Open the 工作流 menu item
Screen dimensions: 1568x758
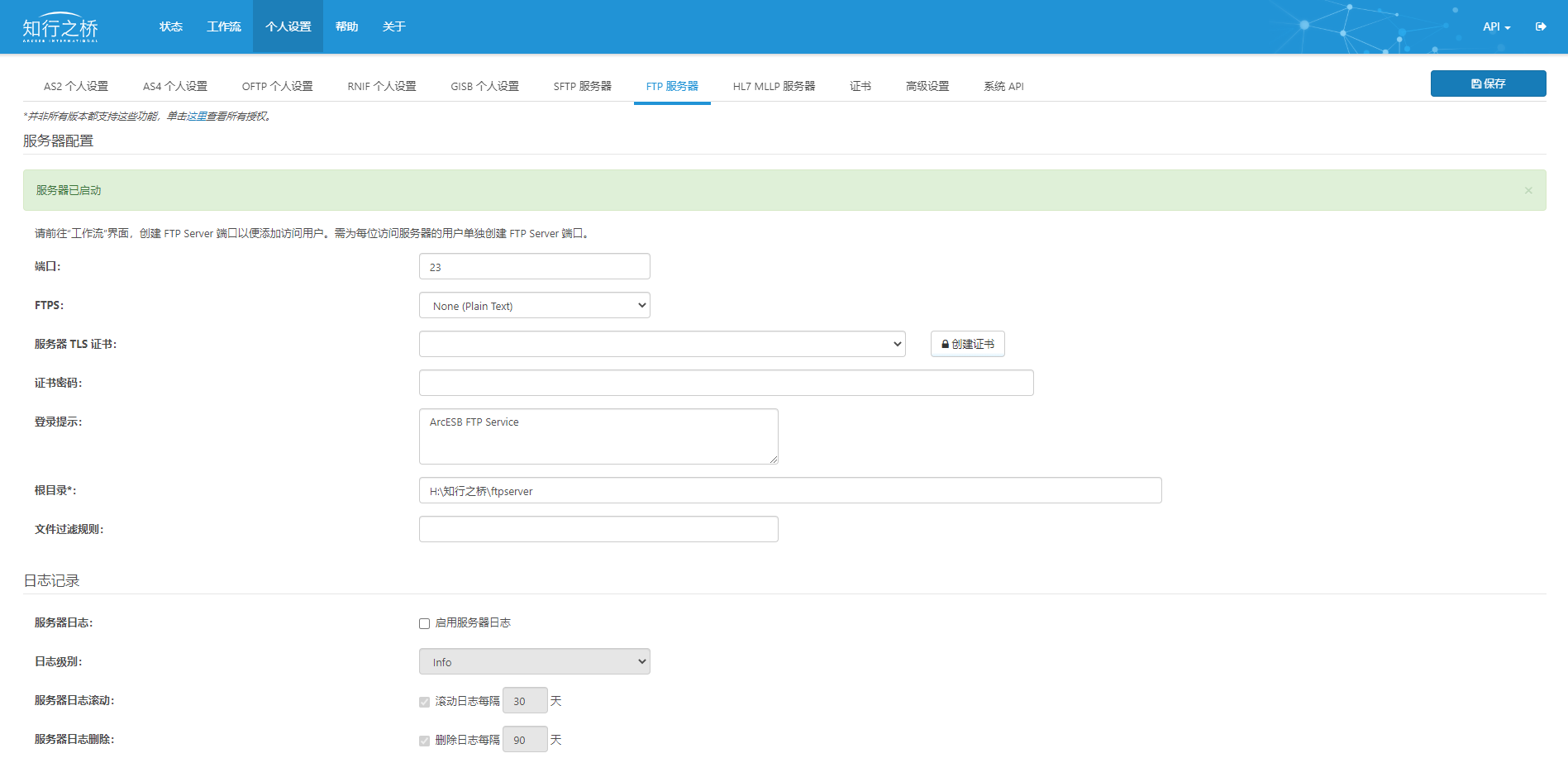tap(223, 26)
